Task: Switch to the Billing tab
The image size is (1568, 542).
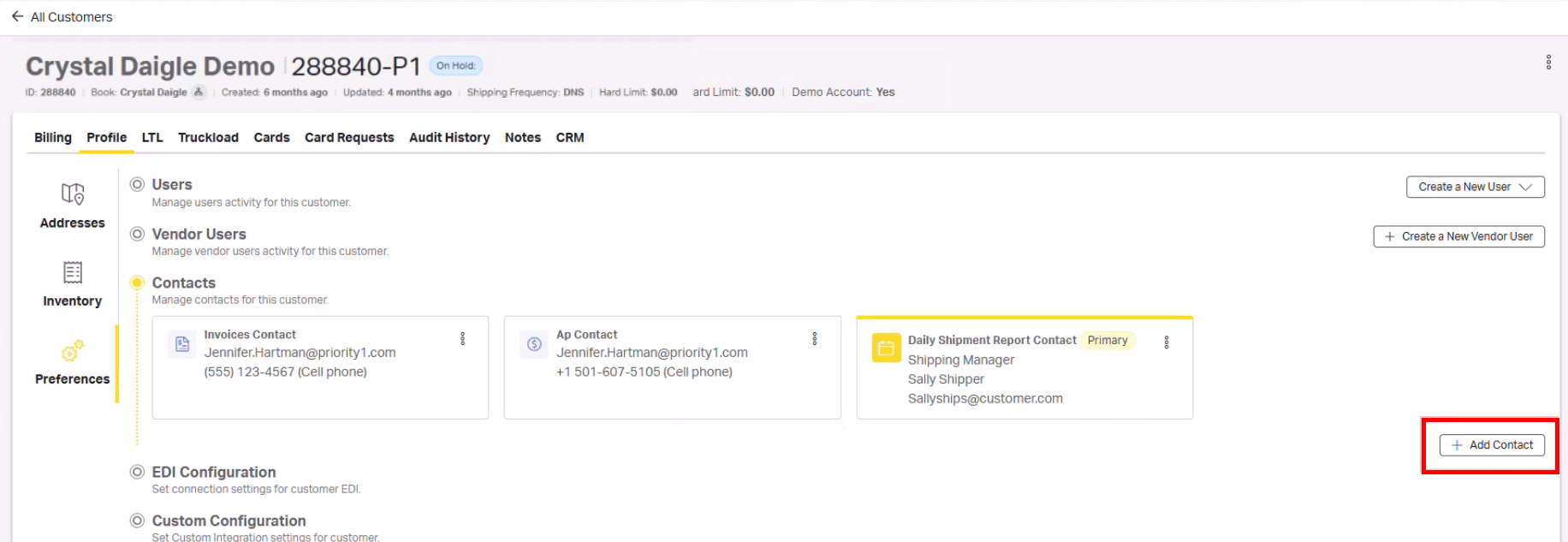Action: (x=53, y=138)
